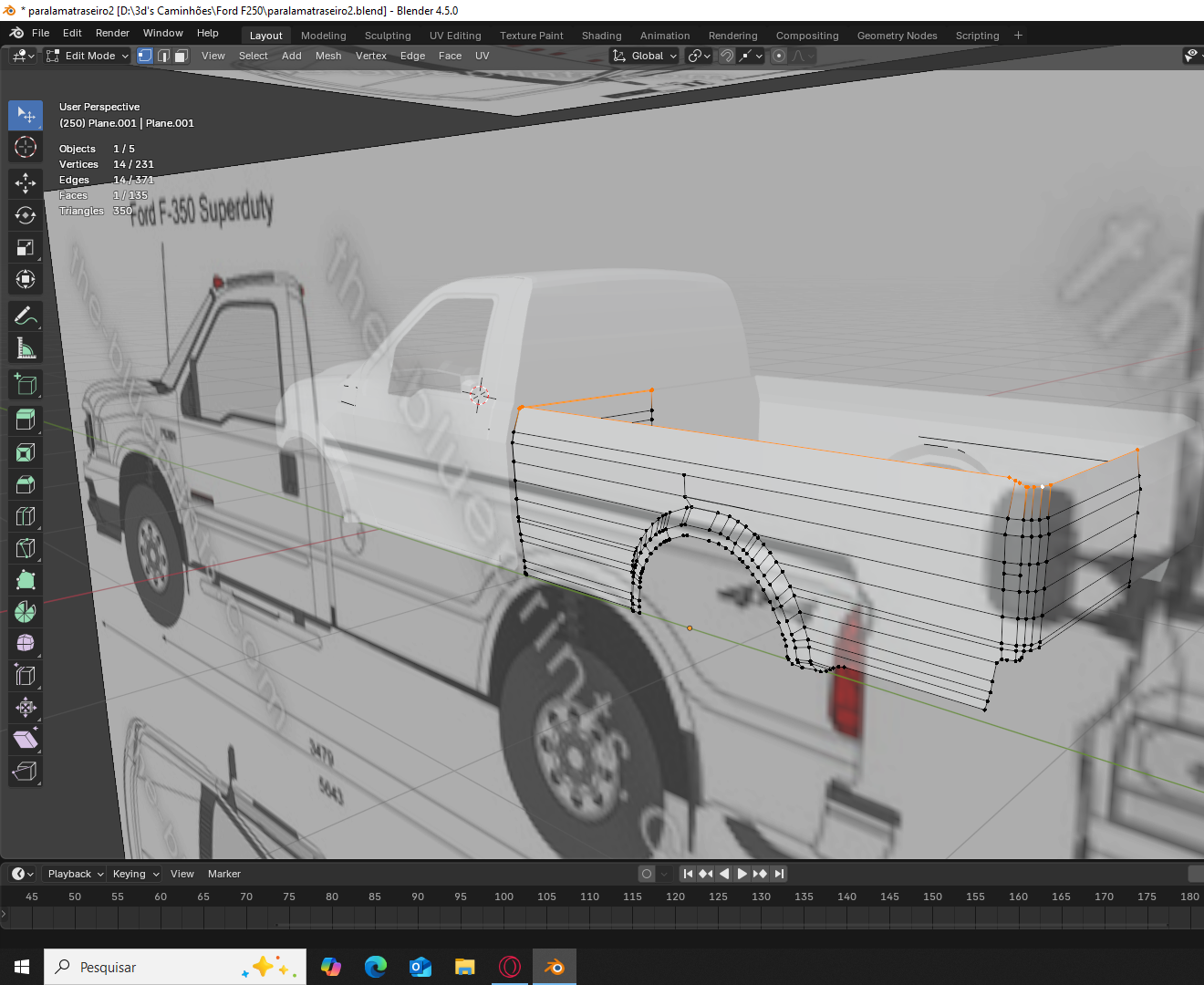Open Microsoft Edge from the taskbar
This screenshot has width=1204, height=985.
tap(375, 967)
